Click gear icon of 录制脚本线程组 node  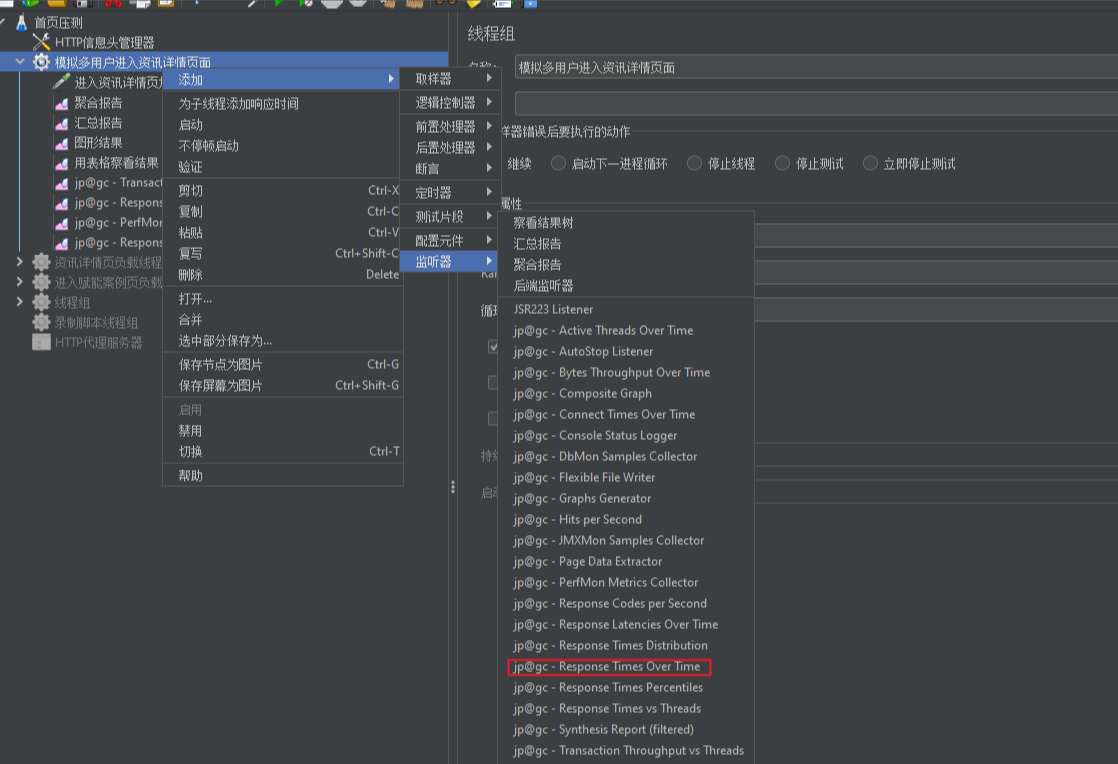coord(41,322)
